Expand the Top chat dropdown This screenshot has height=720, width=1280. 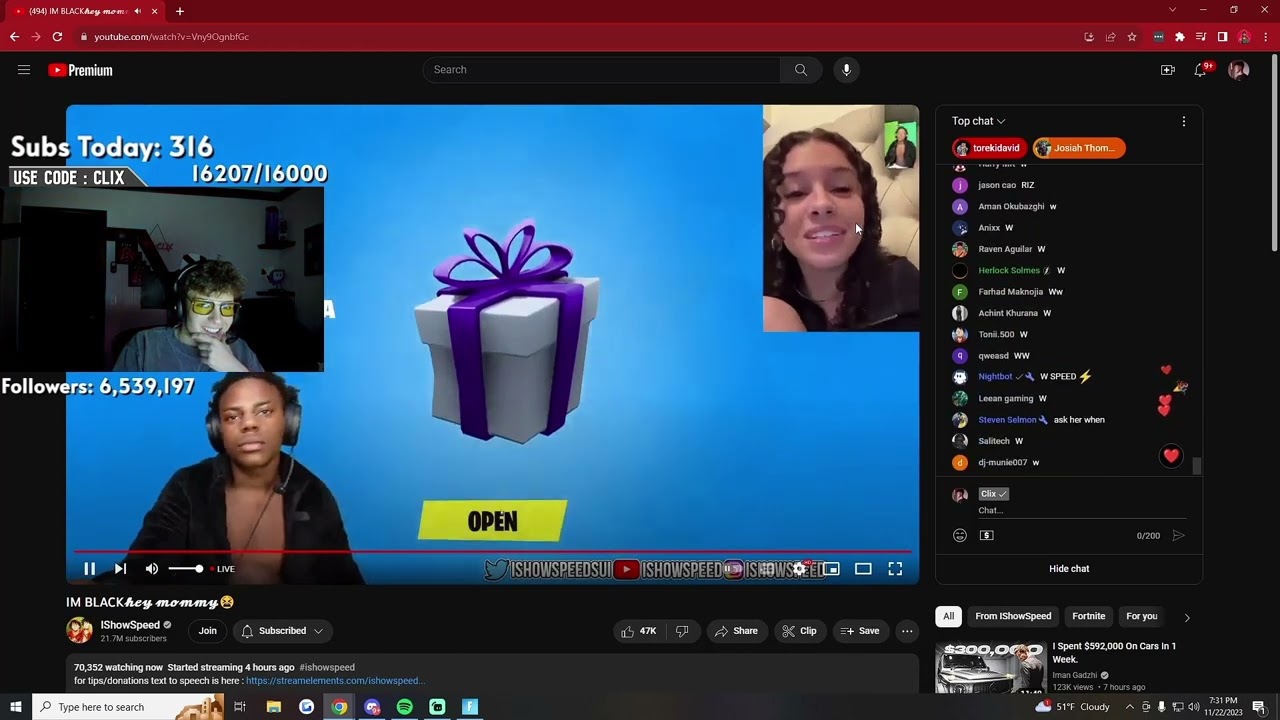979,121
